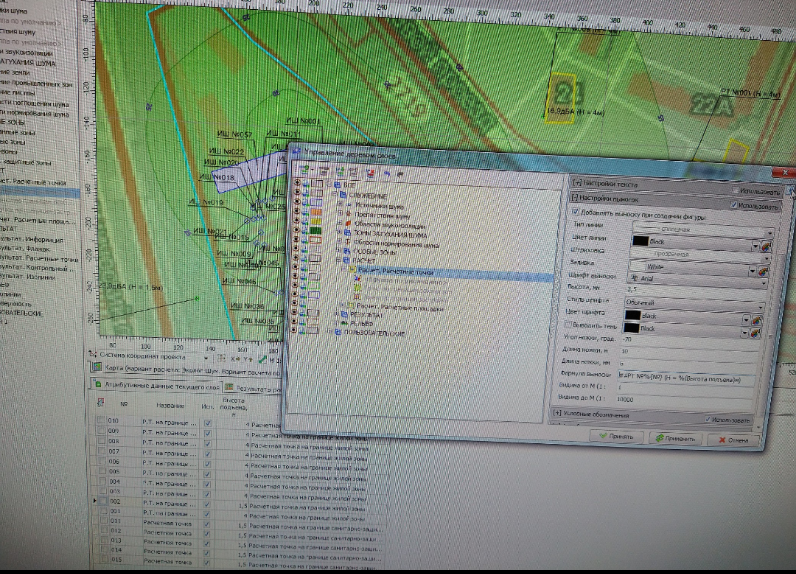Click the coordinate system icon left of the dropdown
796x574 pixels.
pos(92,356)
